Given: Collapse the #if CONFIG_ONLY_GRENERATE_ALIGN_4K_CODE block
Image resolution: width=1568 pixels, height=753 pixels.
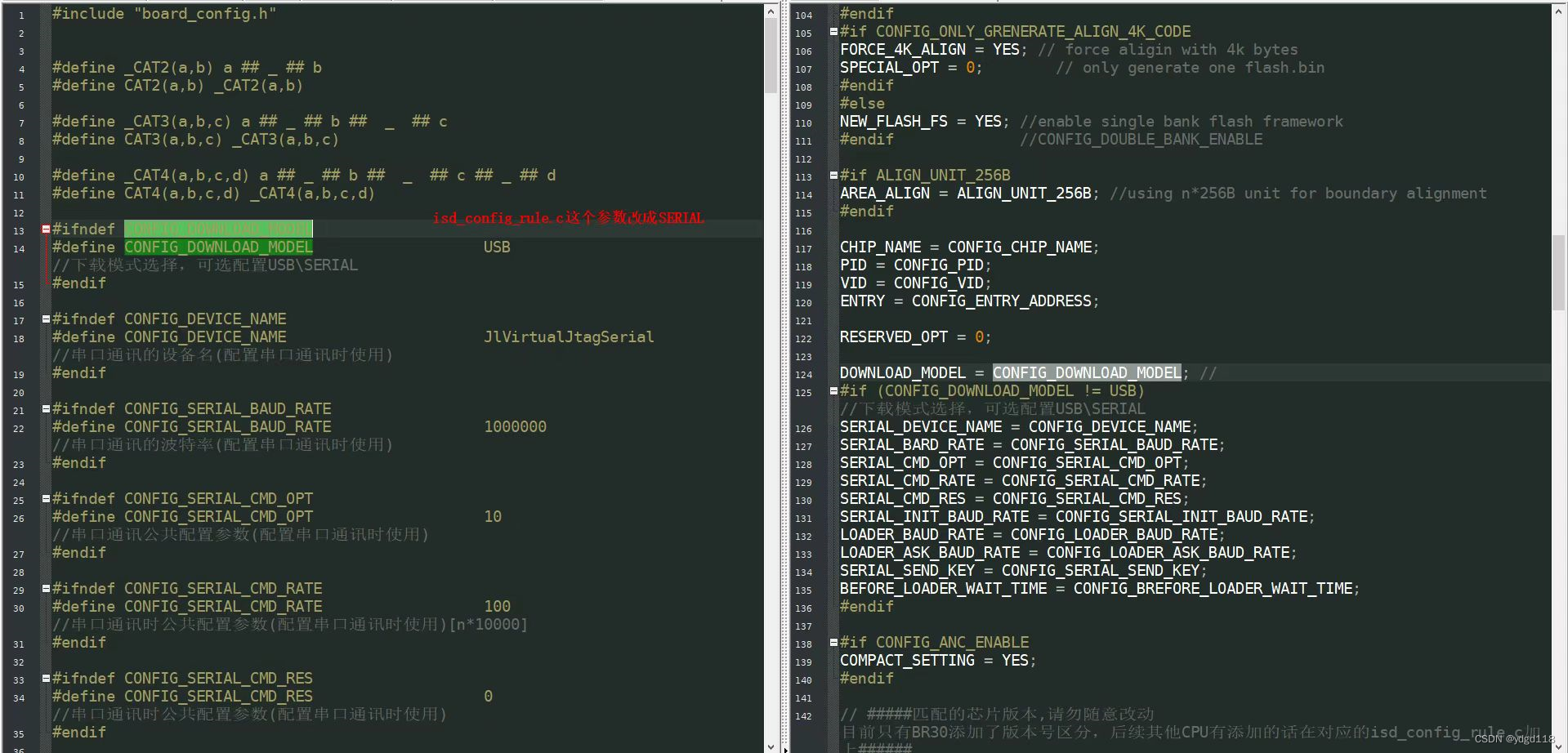Looking at the screenshot, I should (833, 32).
